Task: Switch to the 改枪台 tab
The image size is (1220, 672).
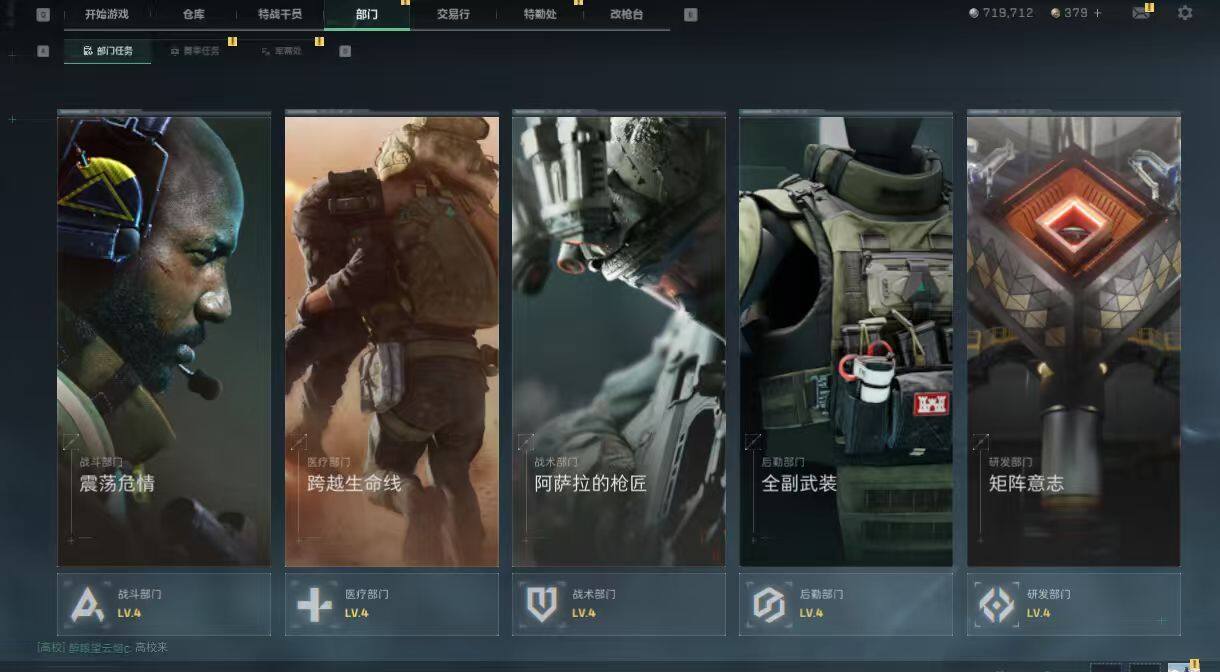Action: pyautogui.click(x=627, y=14)
